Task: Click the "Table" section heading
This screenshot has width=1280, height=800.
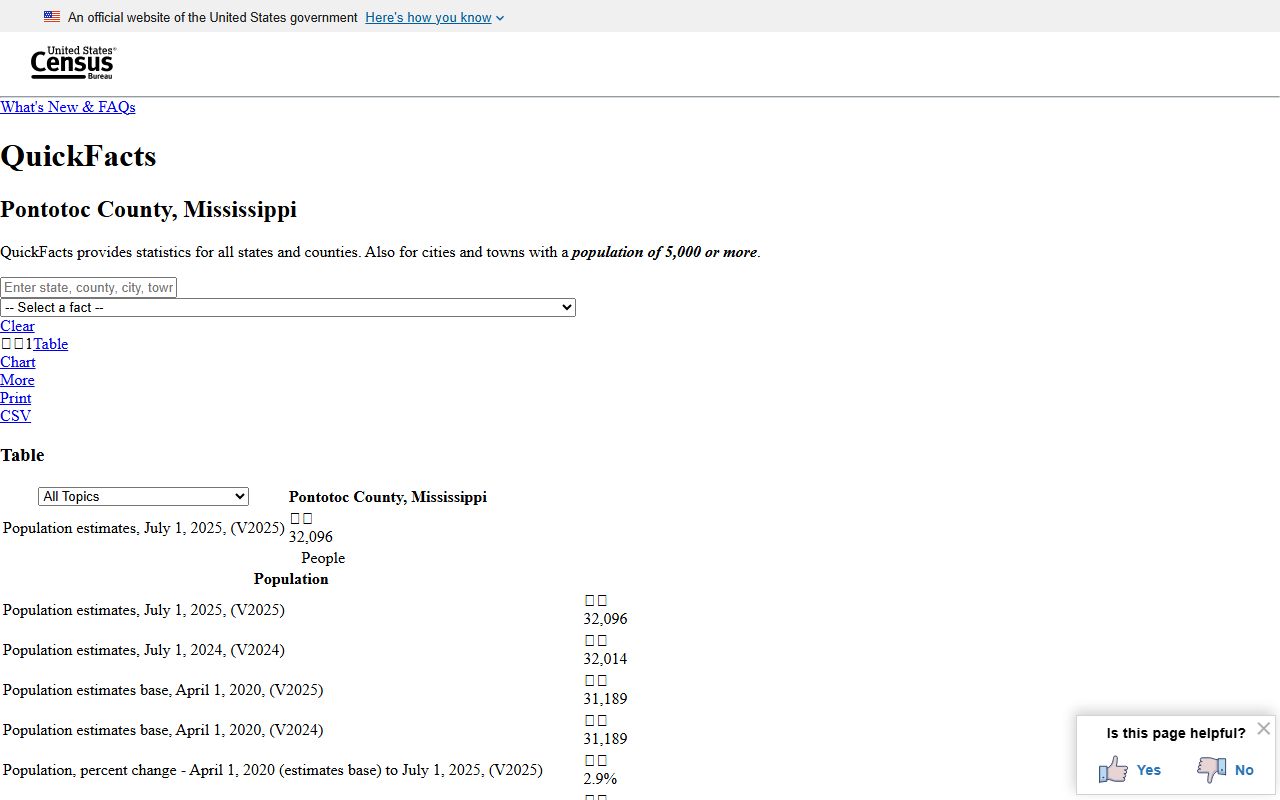Action: 22,455
